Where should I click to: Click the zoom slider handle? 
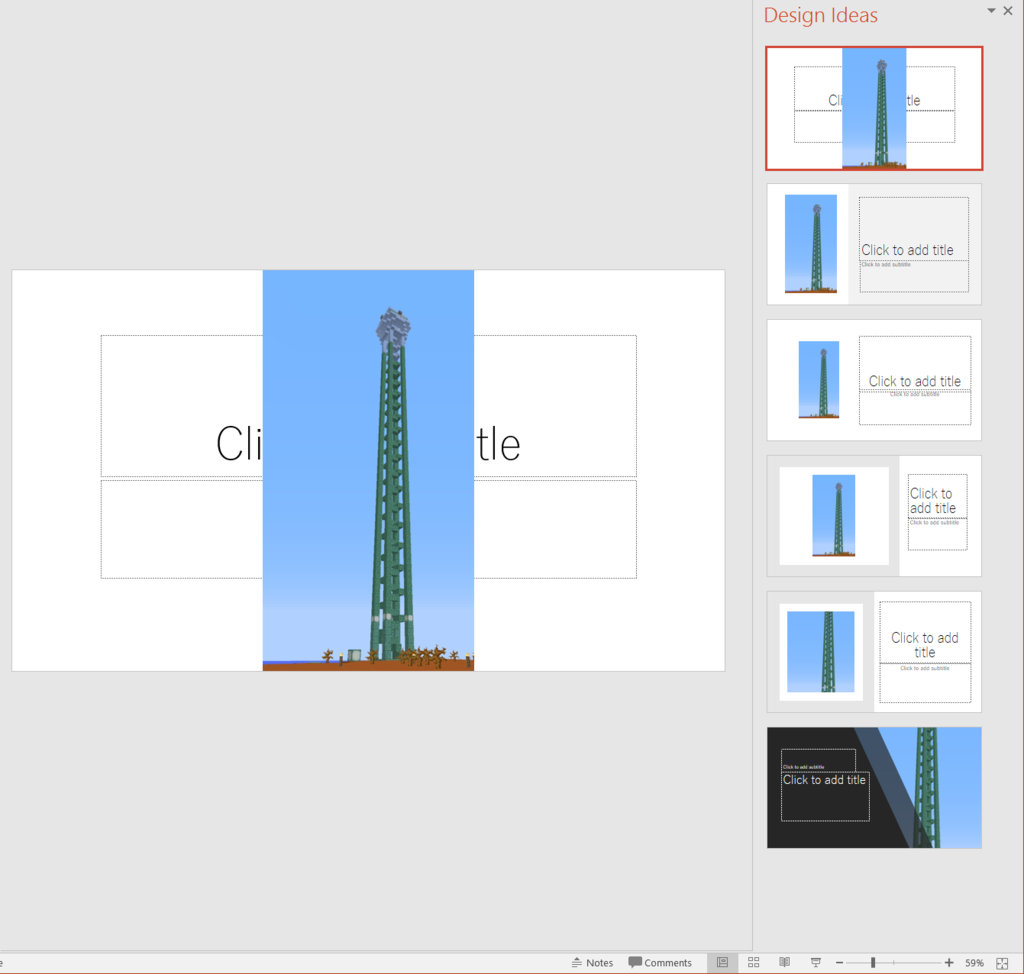coord(872,963)
